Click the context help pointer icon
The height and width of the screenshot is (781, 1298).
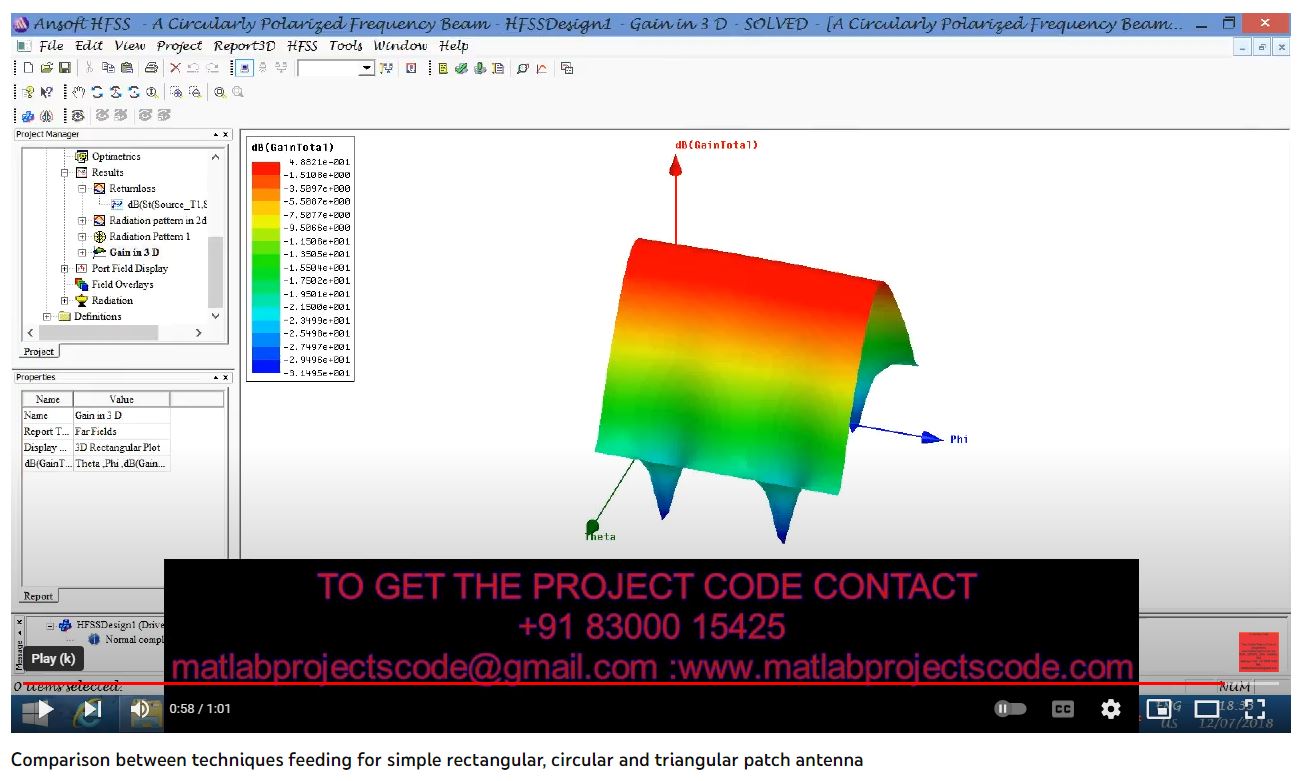click(47, 92)
